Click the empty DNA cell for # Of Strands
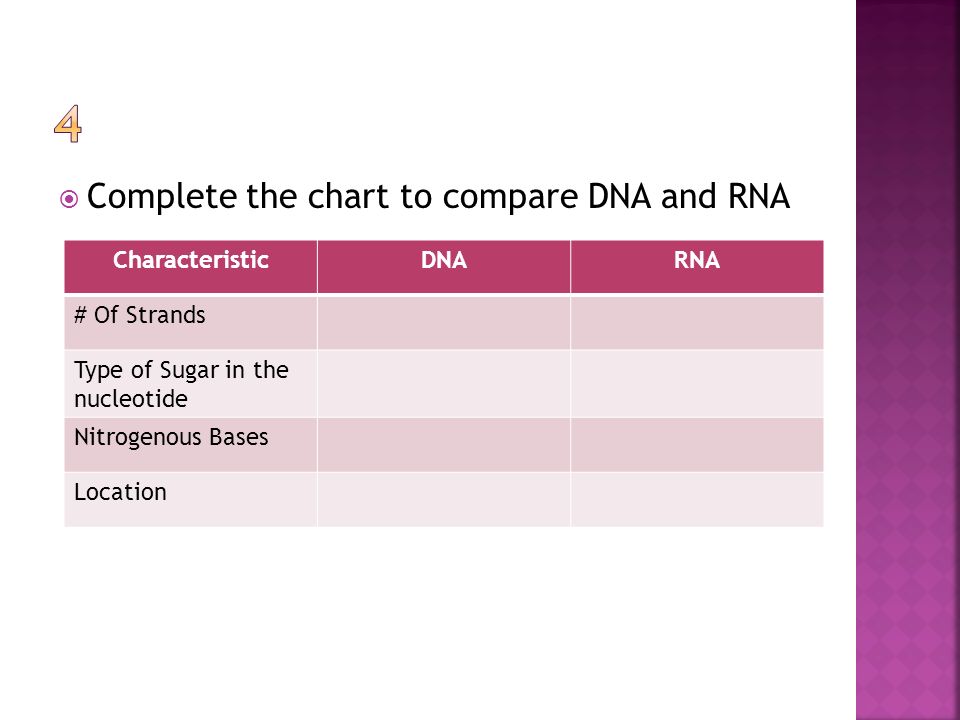960x720 pixels. pos(444,323)
